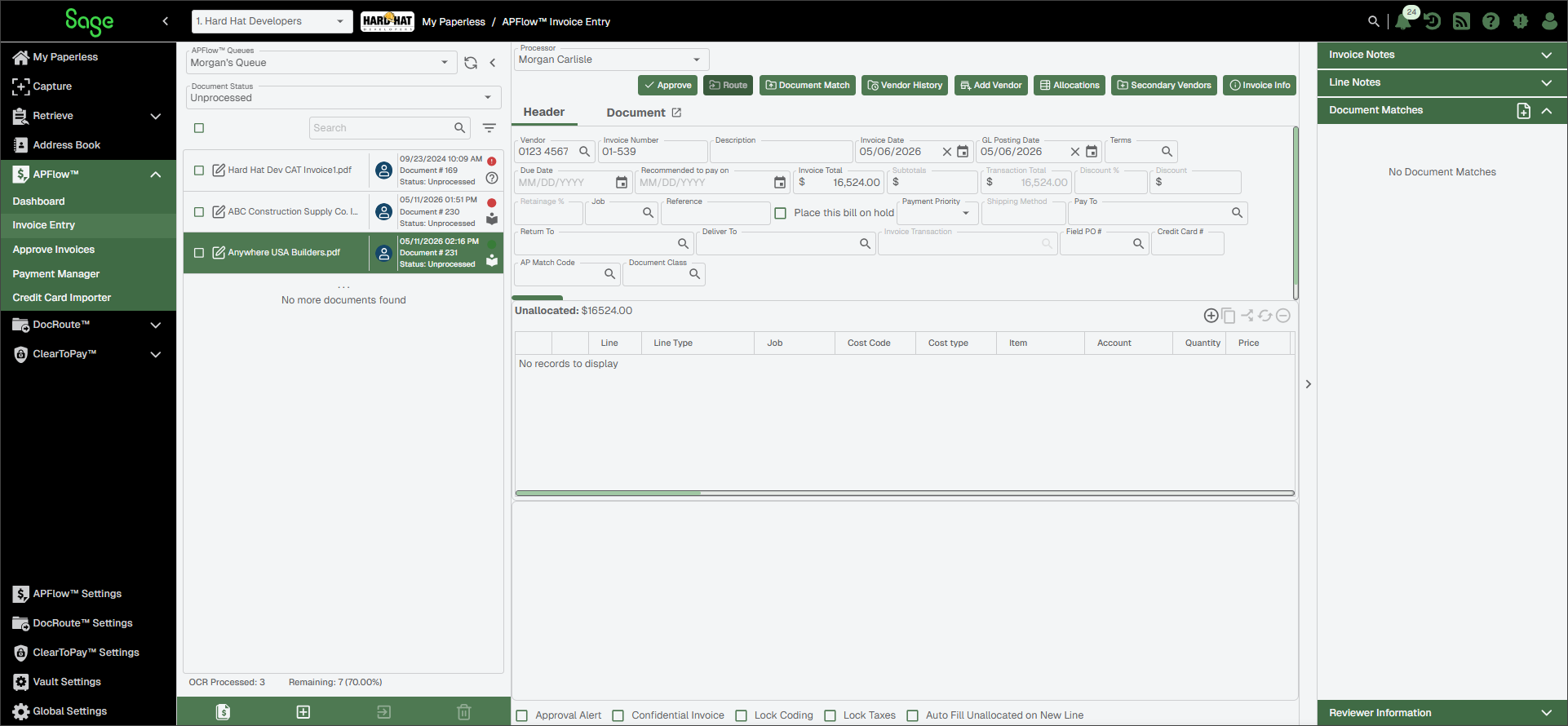The image size is (1568, 726).
Task: Search documents with the magnifier icon
Action: tap(460, 128)
